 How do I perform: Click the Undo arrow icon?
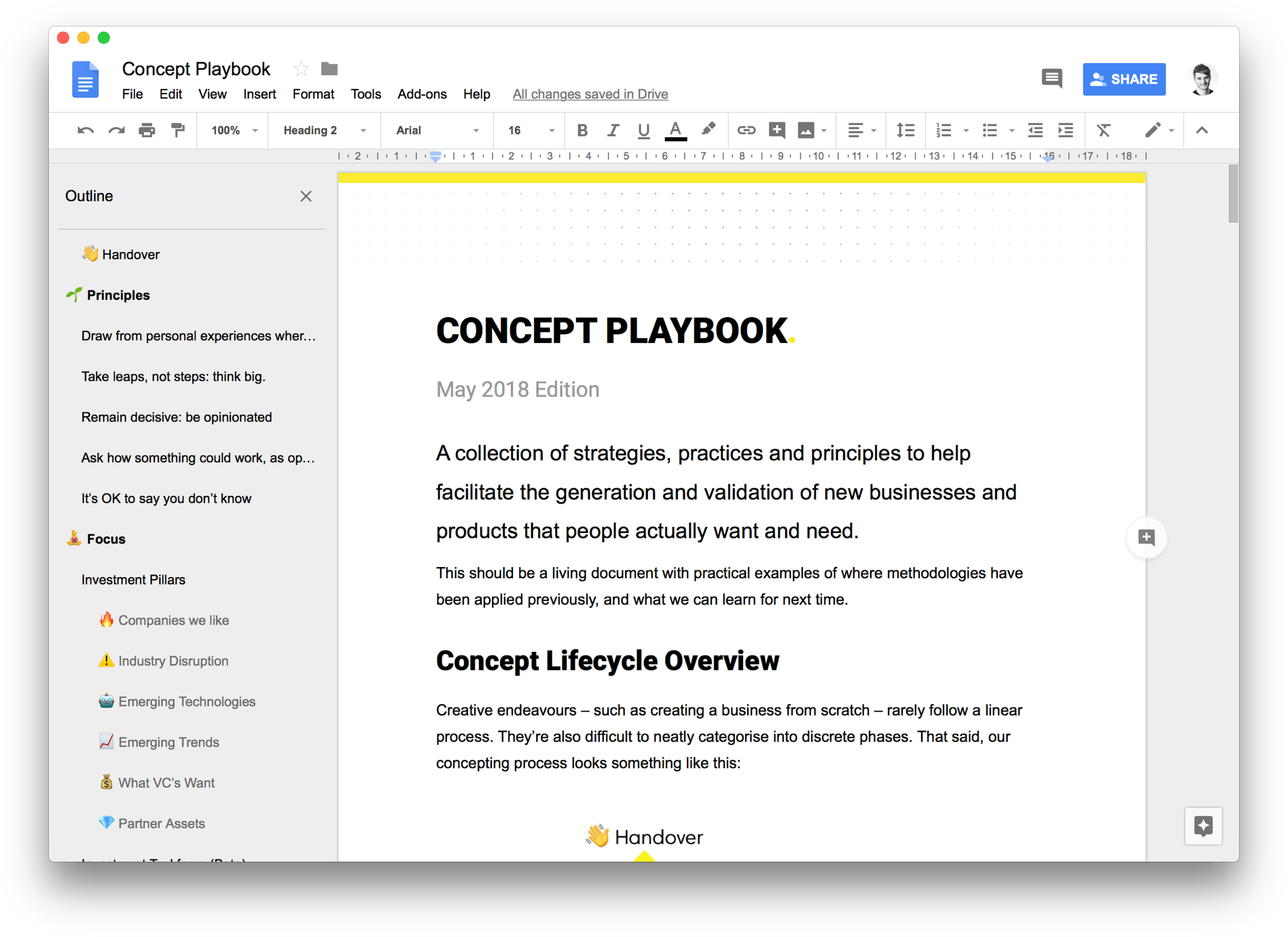(86, 130)
